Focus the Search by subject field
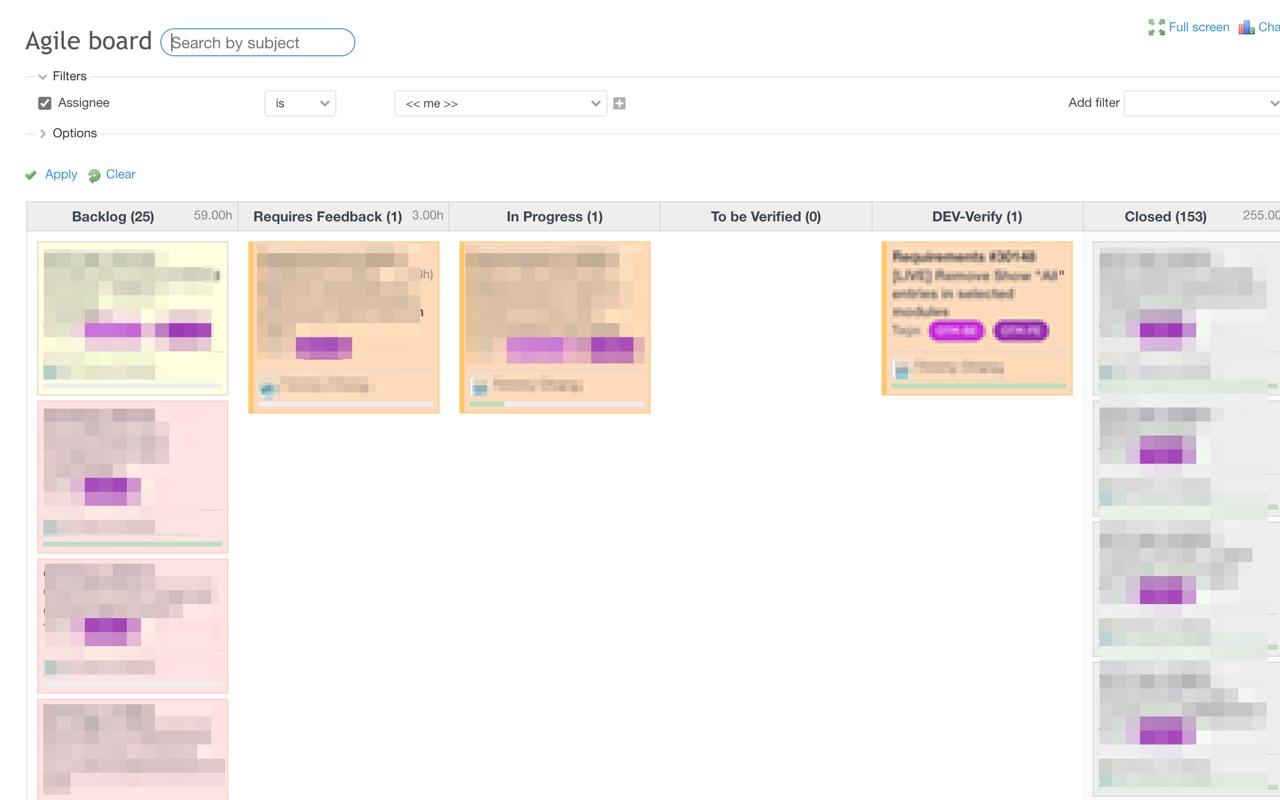The image size is (1280, 800). [258, 42]
